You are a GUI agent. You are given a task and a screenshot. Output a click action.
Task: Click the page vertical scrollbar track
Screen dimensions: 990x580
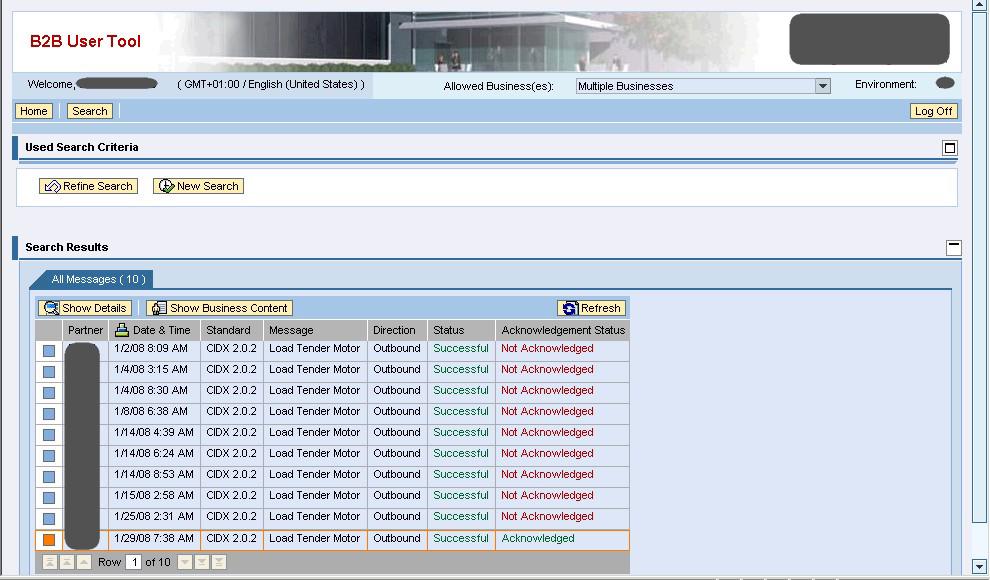coord(980,300)
